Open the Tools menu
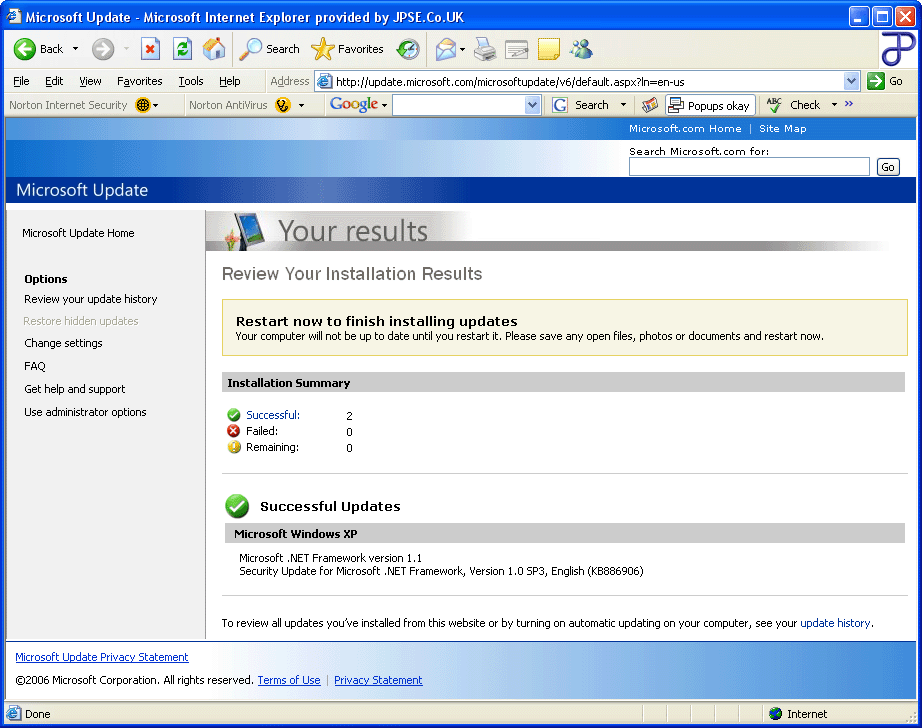The width and height of the screenshot is (922, 728). [x=191, y=81]
